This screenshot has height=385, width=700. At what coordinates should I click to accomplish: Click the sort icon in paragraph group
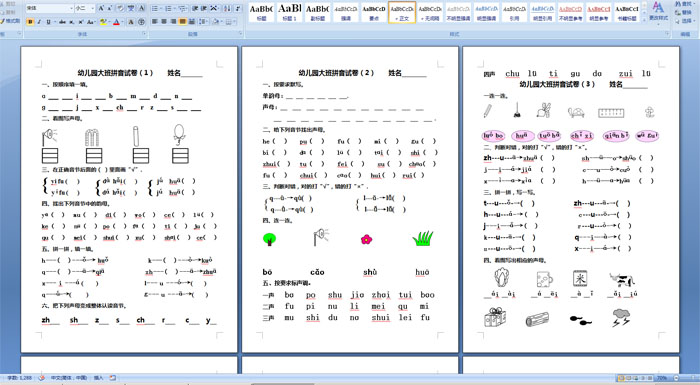tap(227, 8)
